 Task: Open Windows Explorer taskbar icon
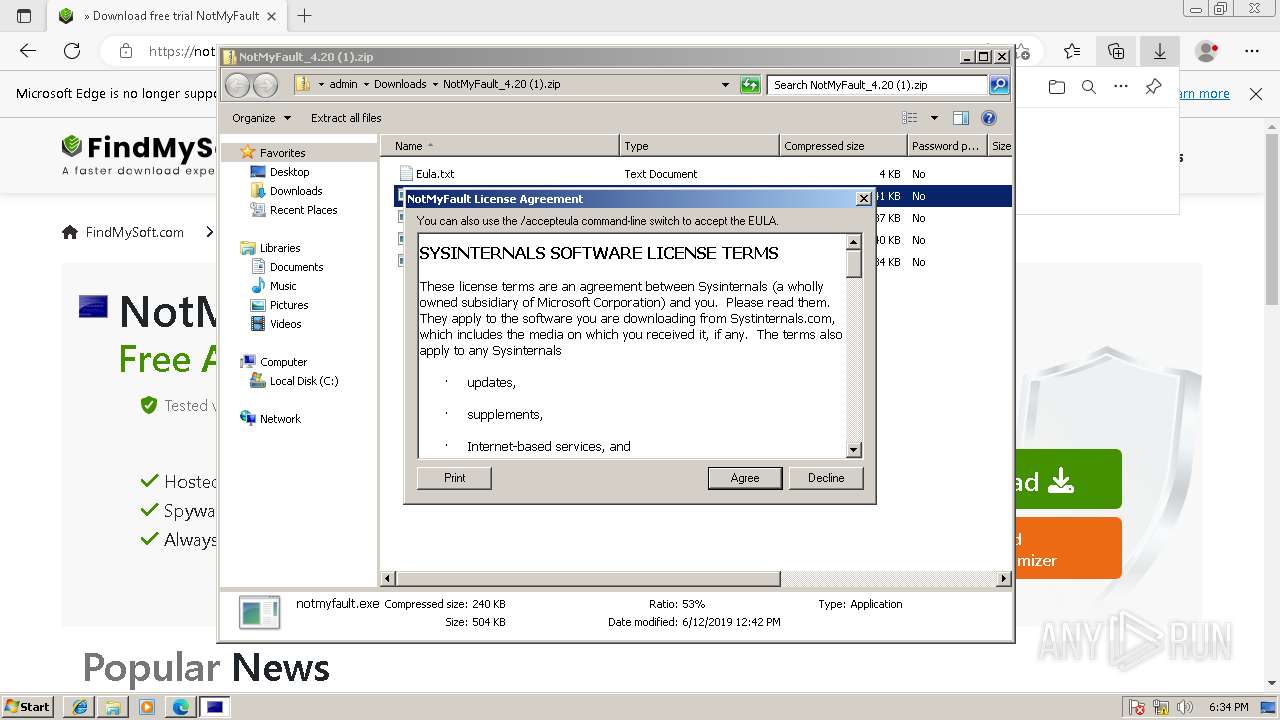113,707
